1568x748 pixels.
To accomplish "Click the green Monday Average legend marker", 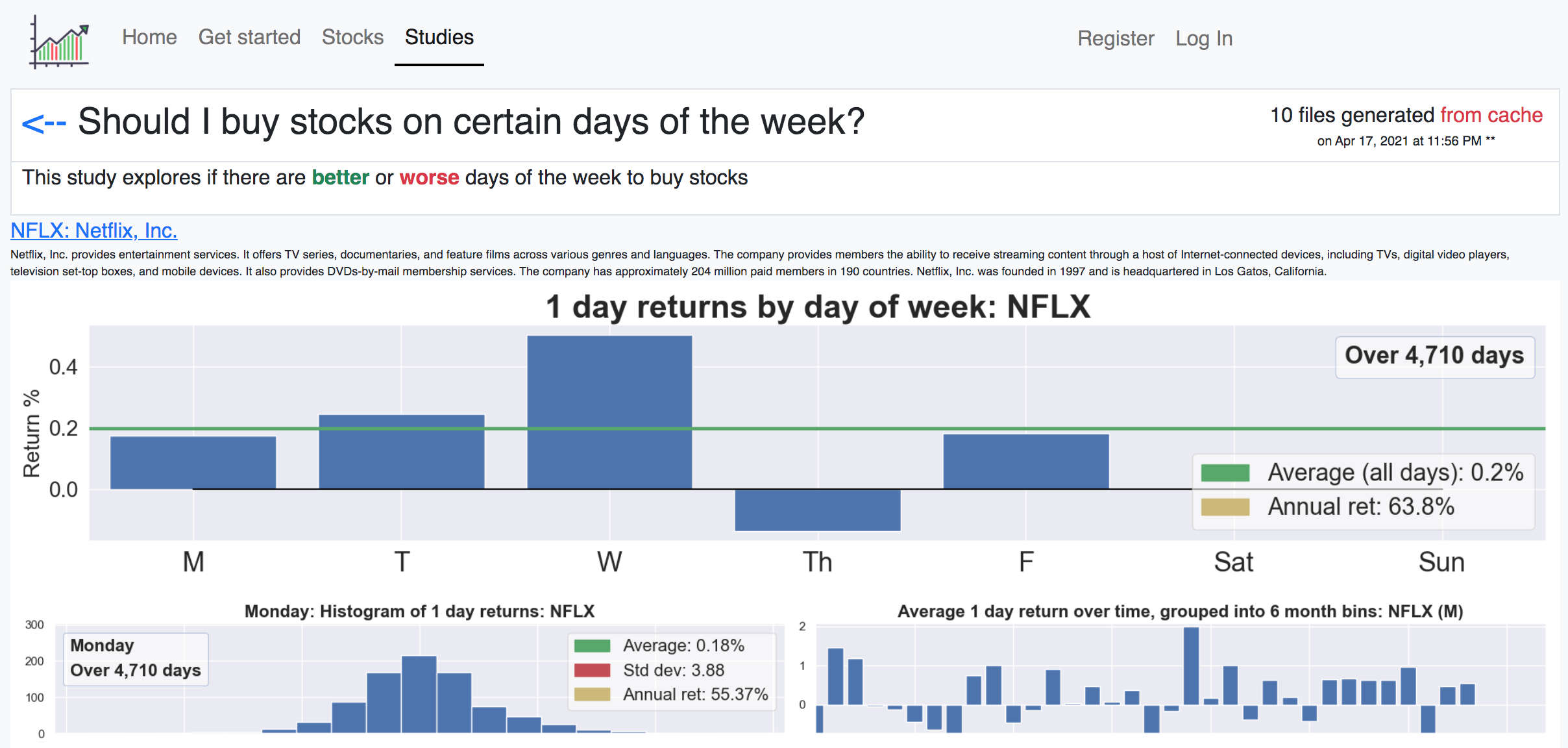I will 591,645.
